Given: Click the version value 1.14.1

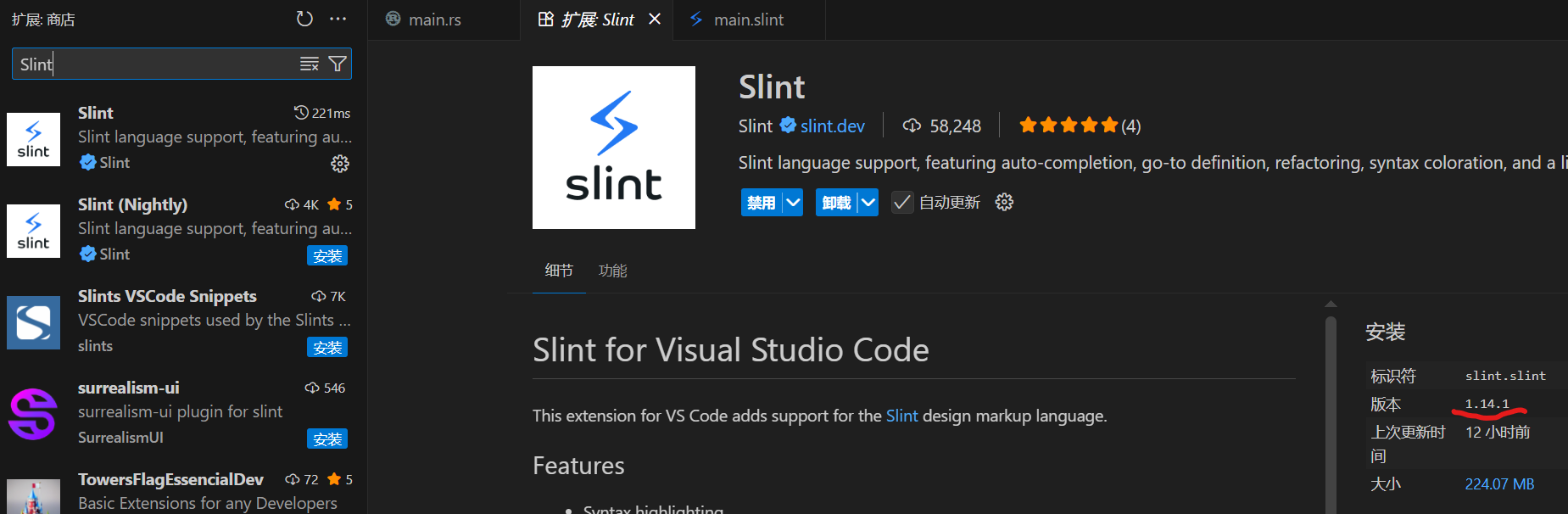Looking at the screenshot, I should (x=1487, y=404).
